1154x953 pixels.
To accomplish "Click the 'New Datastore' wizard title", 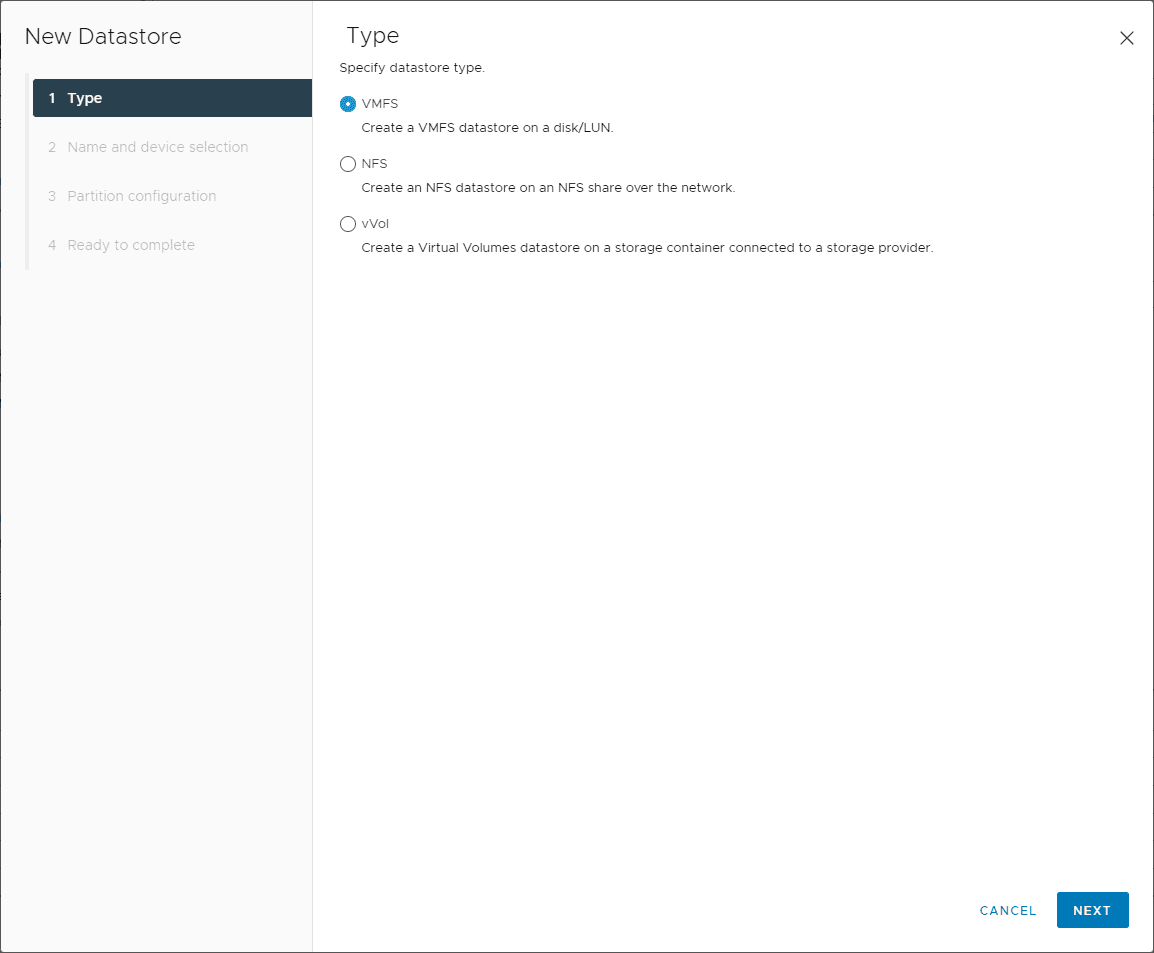I will [103, 37].
